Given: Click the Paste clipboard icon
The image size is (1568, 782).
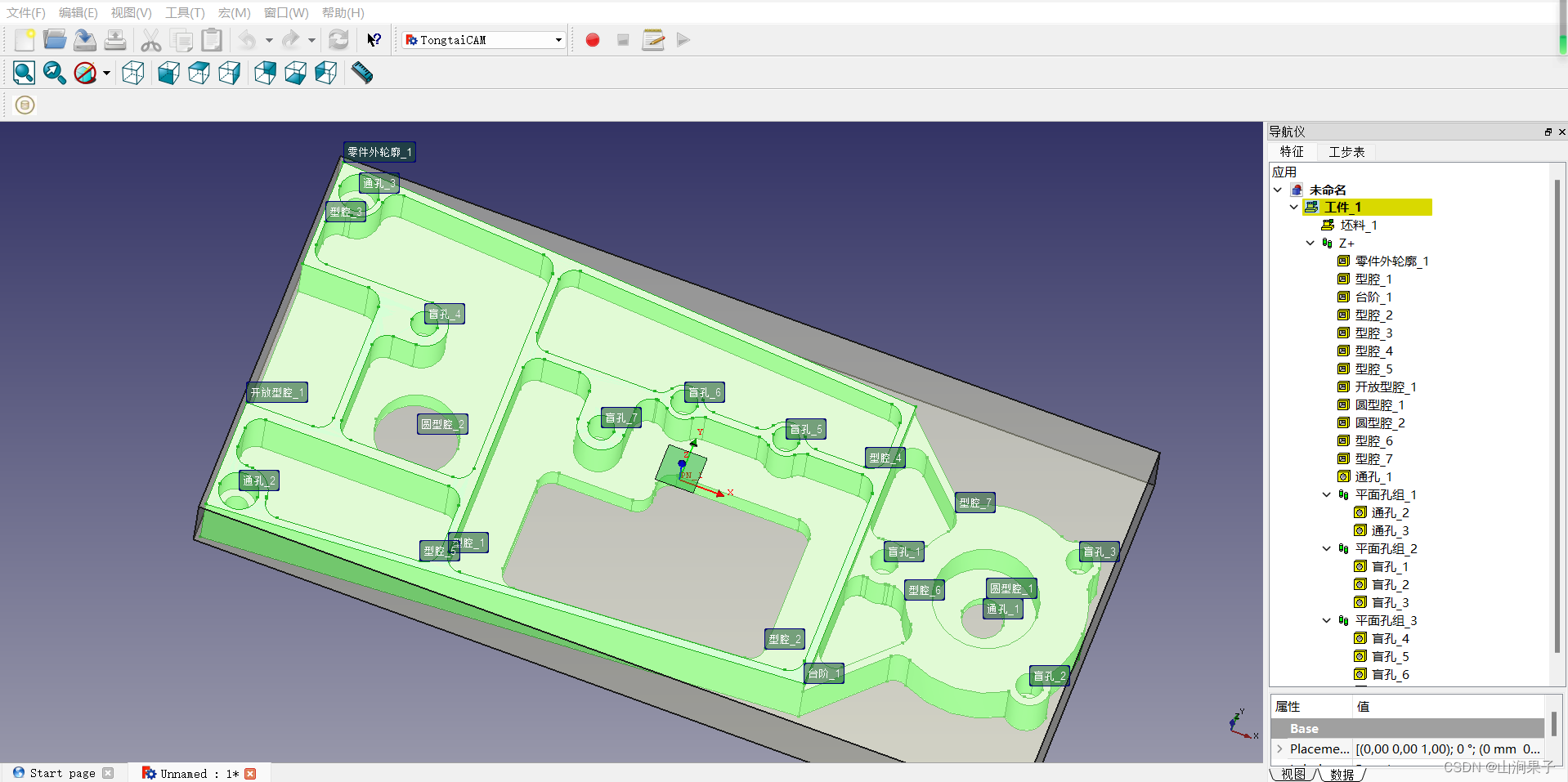Looking at the screenshot, I should tap(212, 40).
